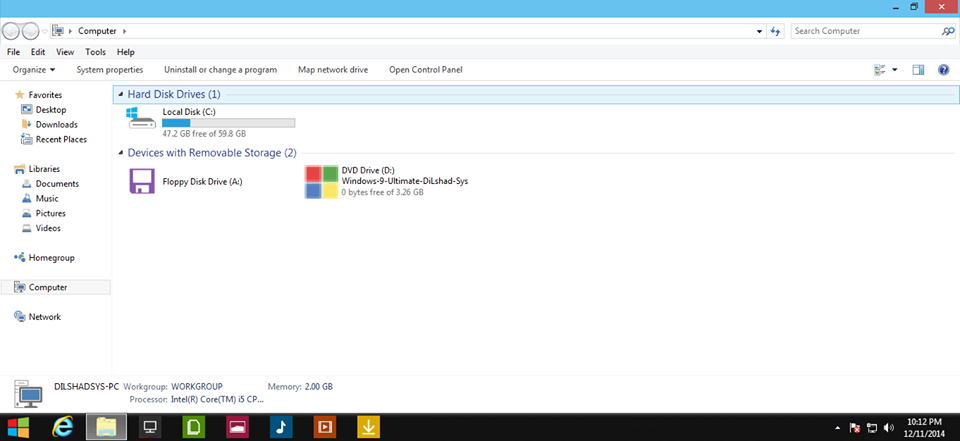Open the yellow downloads app on the taskbar
Screen dimensions: 960x441
(369, 426)
